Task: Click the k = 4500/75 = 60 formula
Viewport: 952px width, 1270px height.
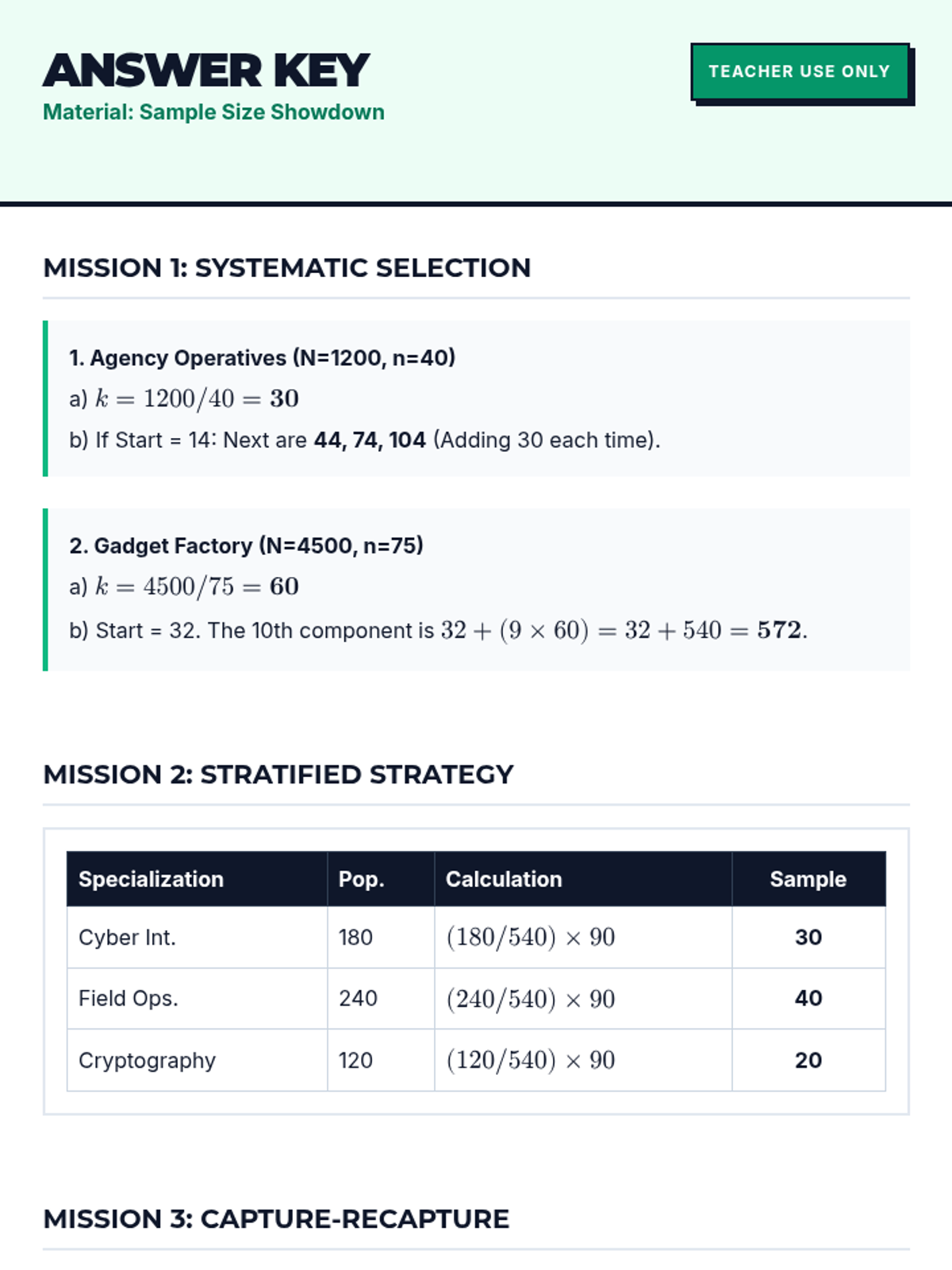Action: click(197, 587)
